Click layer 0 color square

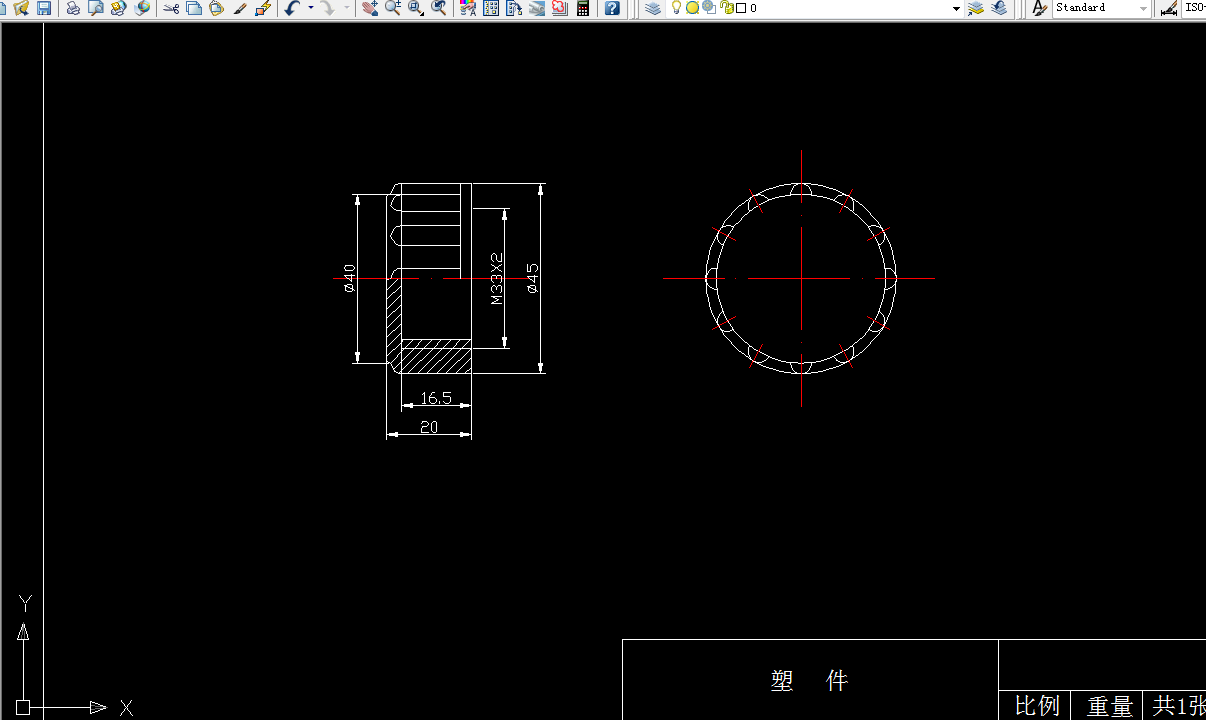(741, 8)
